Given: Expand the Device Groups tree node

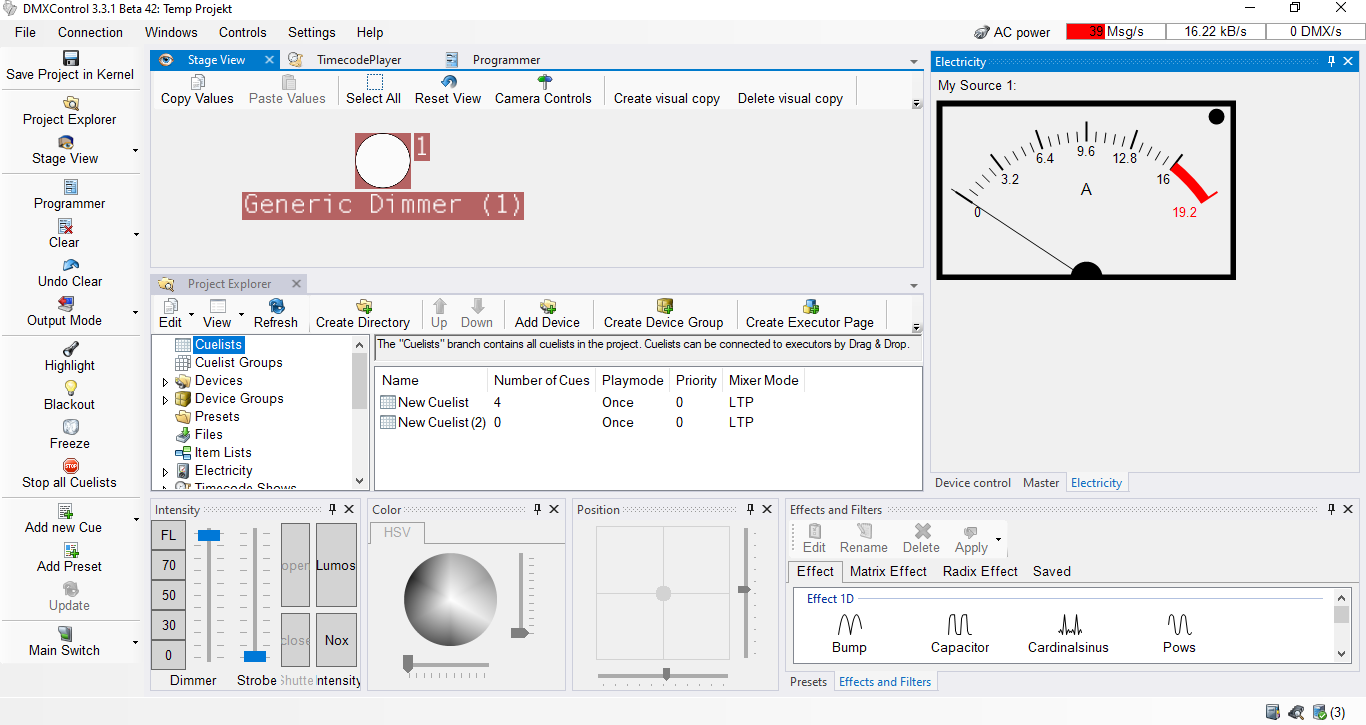Looking at the screenshot, I should point(166,399).
